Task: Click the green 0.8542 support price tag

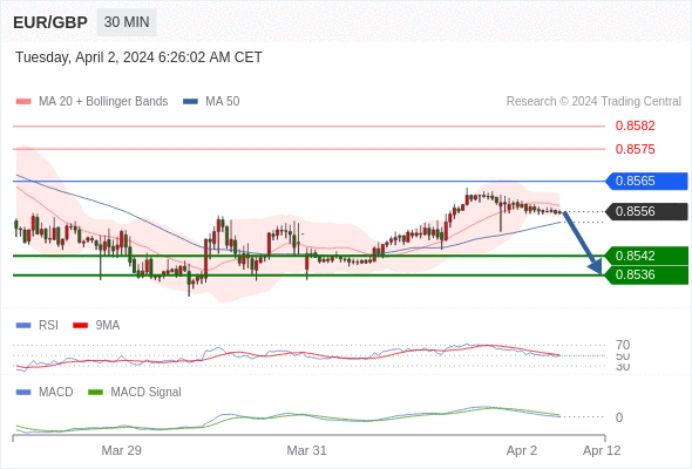Action: [647, 256]
